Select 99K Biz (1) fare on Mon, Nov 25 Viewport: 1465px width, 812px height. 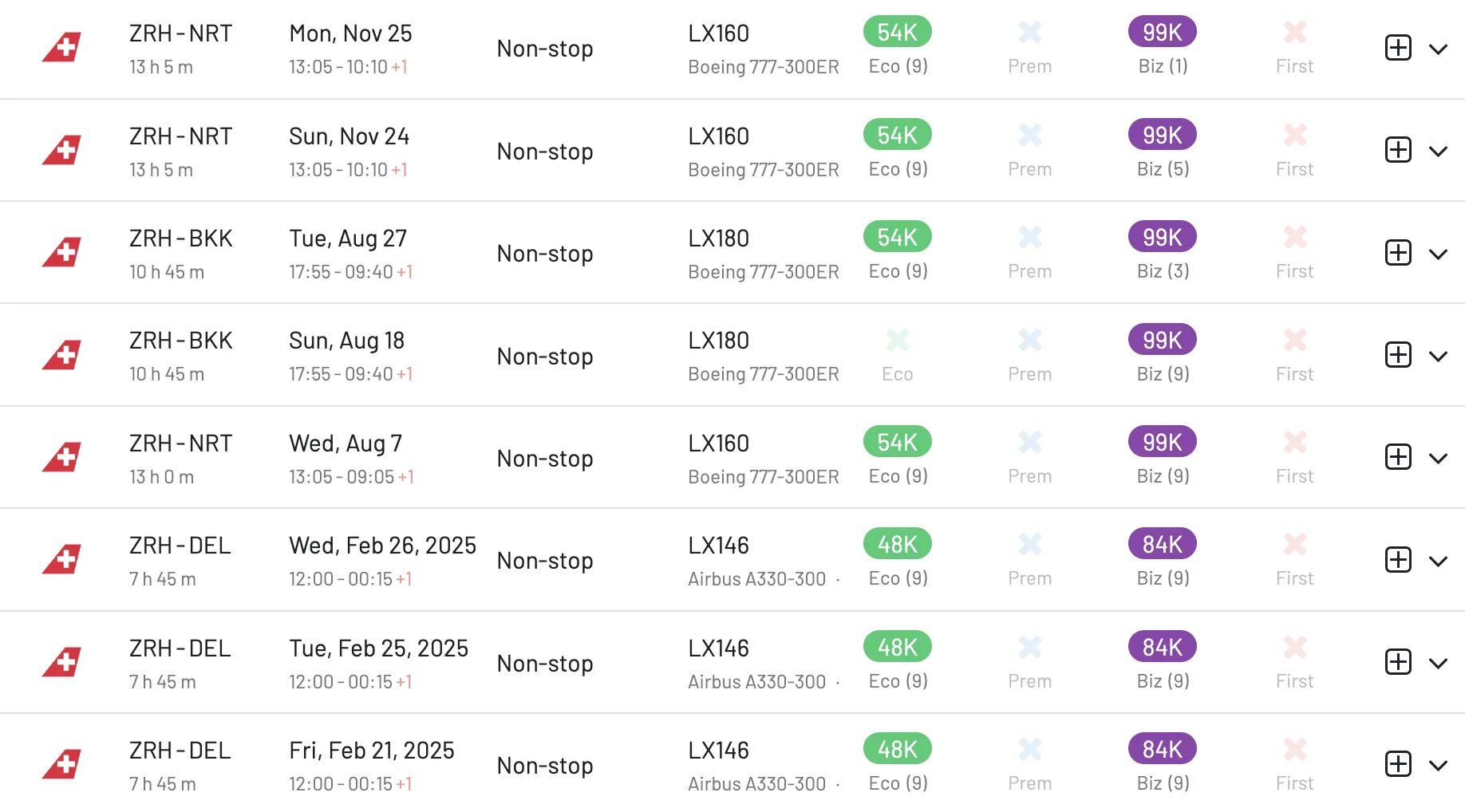1163,32
